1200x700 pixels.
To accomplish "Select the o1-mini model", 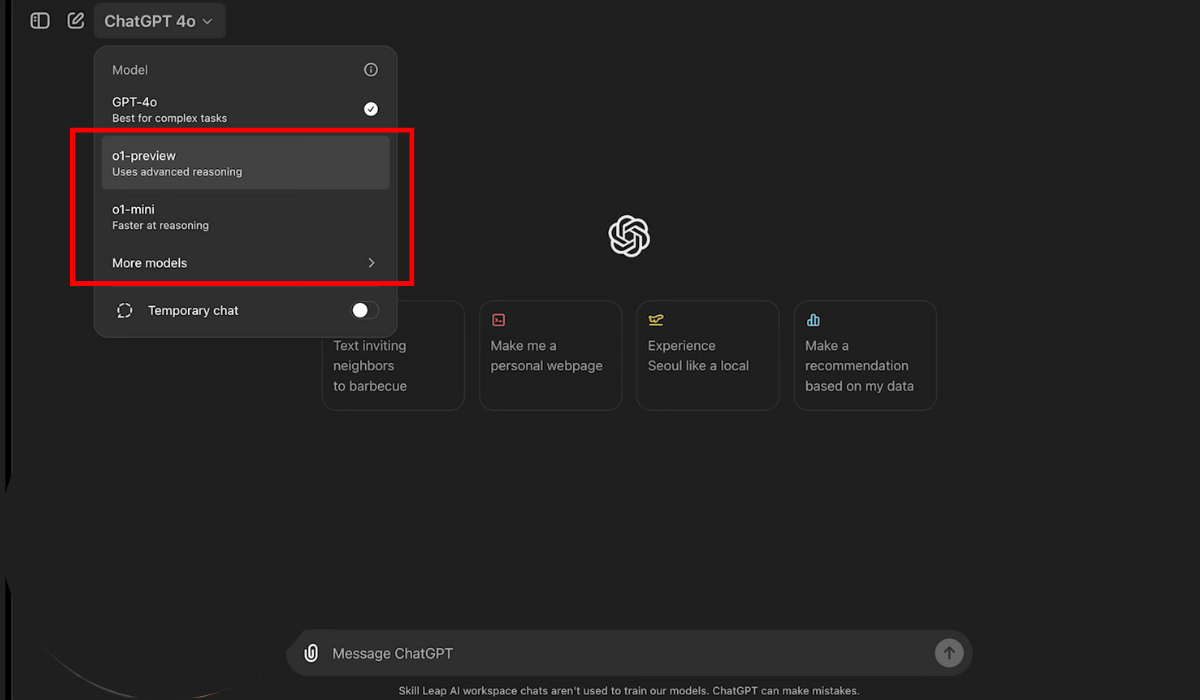I will coord(245,217).
